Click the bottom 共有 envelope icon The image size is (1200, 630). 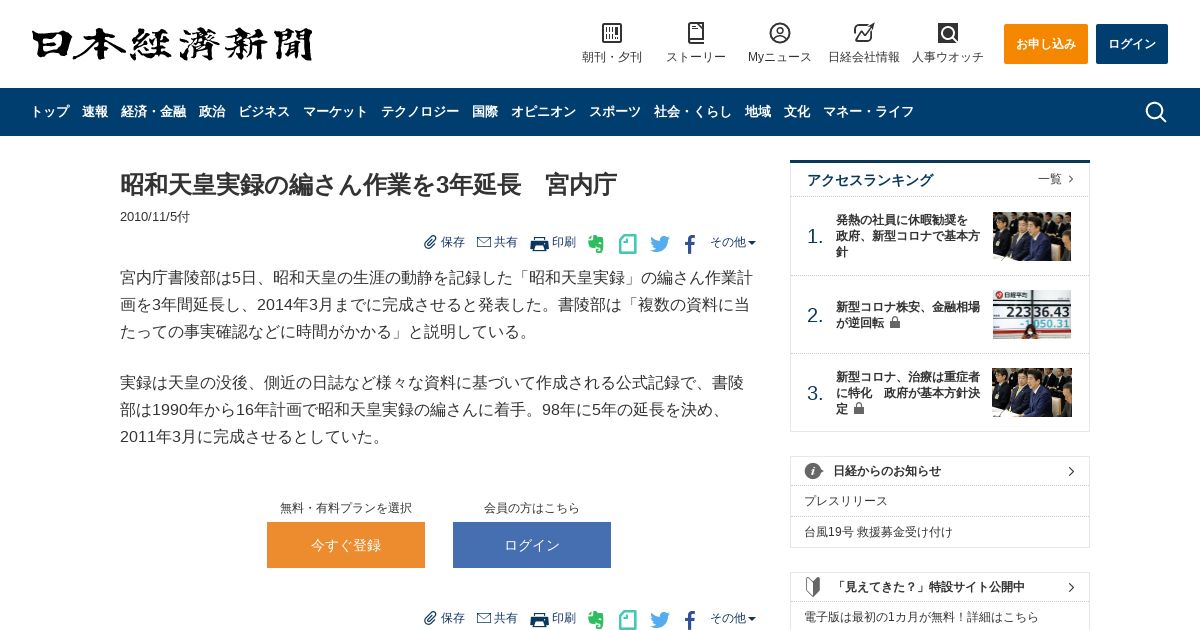point(484,618)
